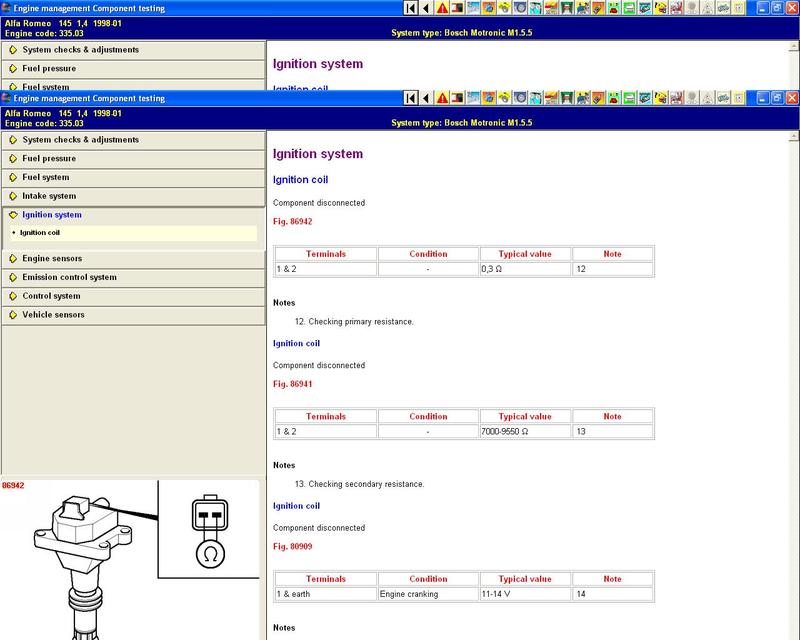Expand the Intake system section

134,196
